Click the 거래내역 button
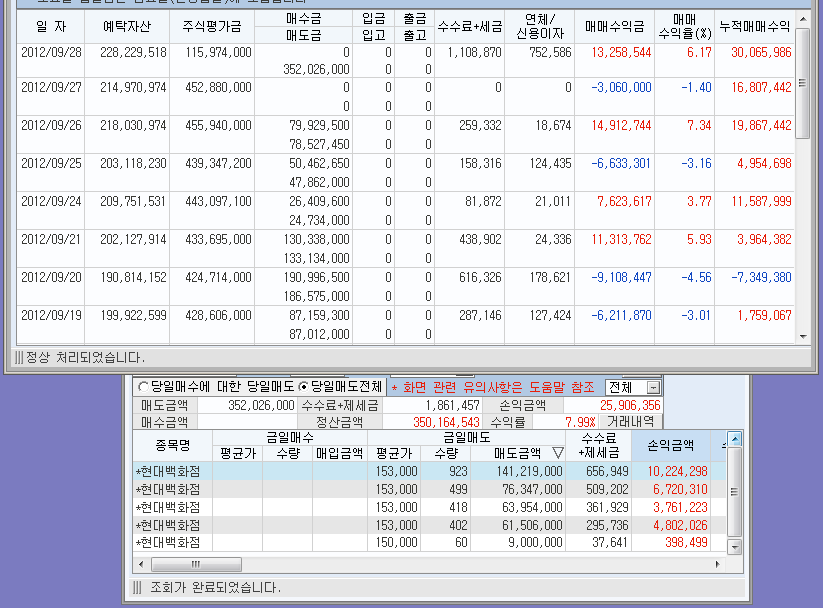The height and width of the screenshot is (608, 823). tap(631, 422)
